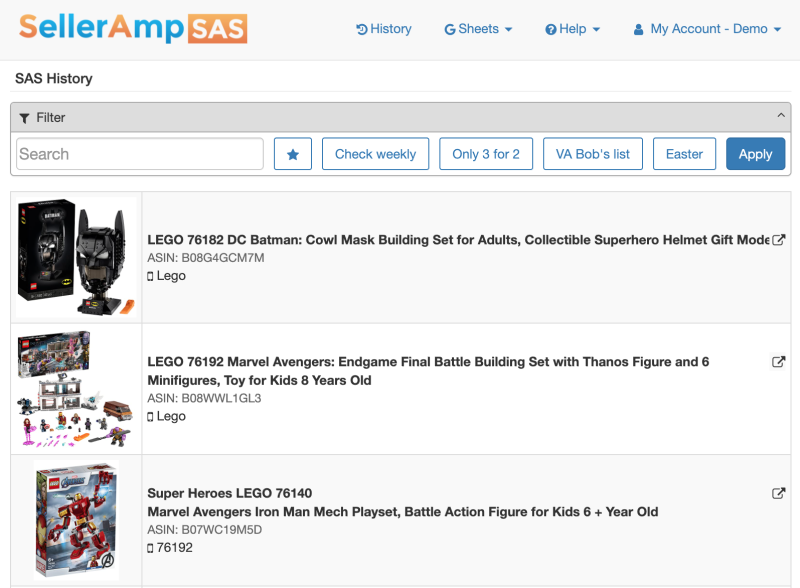Viewport: 800px width, 588px height.
Task: Click the Lego note on Avengers Endgame row
Action: coord(166,416)
